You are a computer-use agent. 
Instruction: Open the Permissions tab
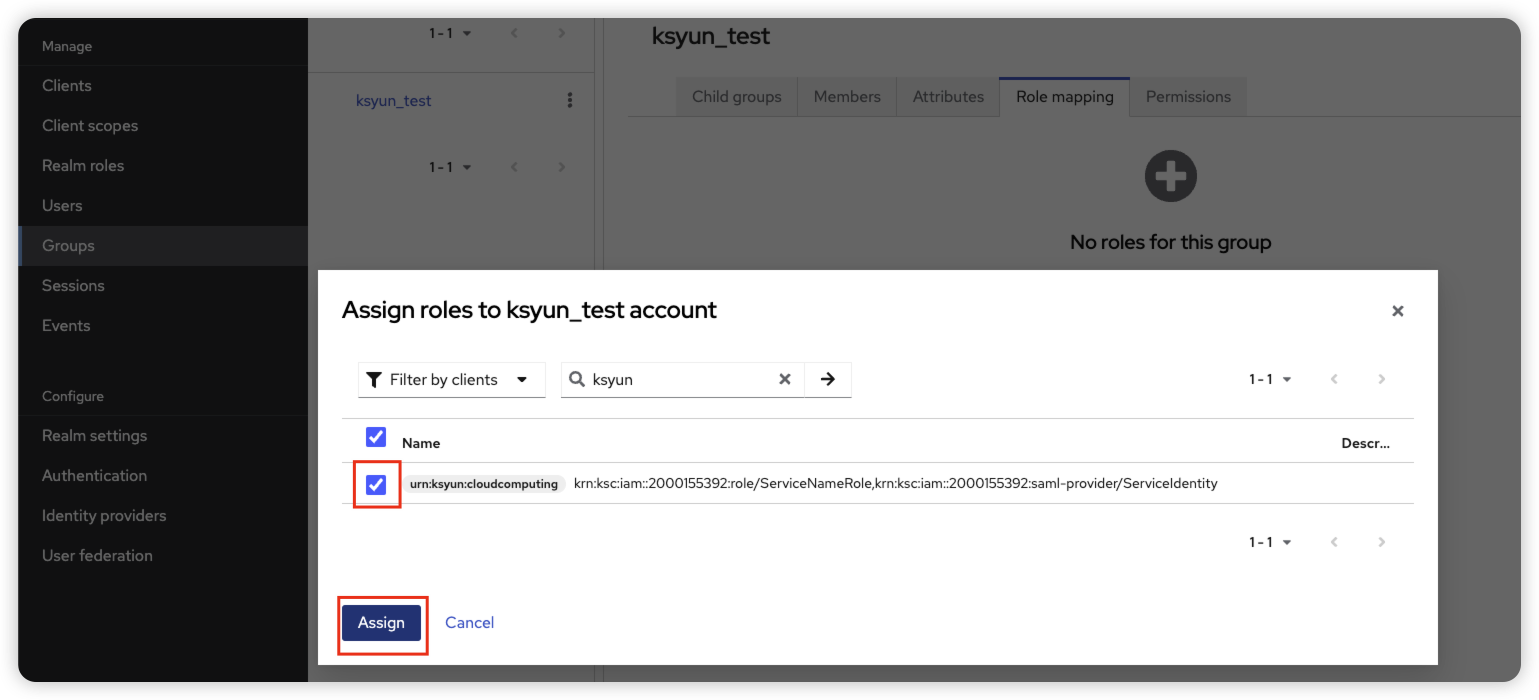[x=1188, y=97]
